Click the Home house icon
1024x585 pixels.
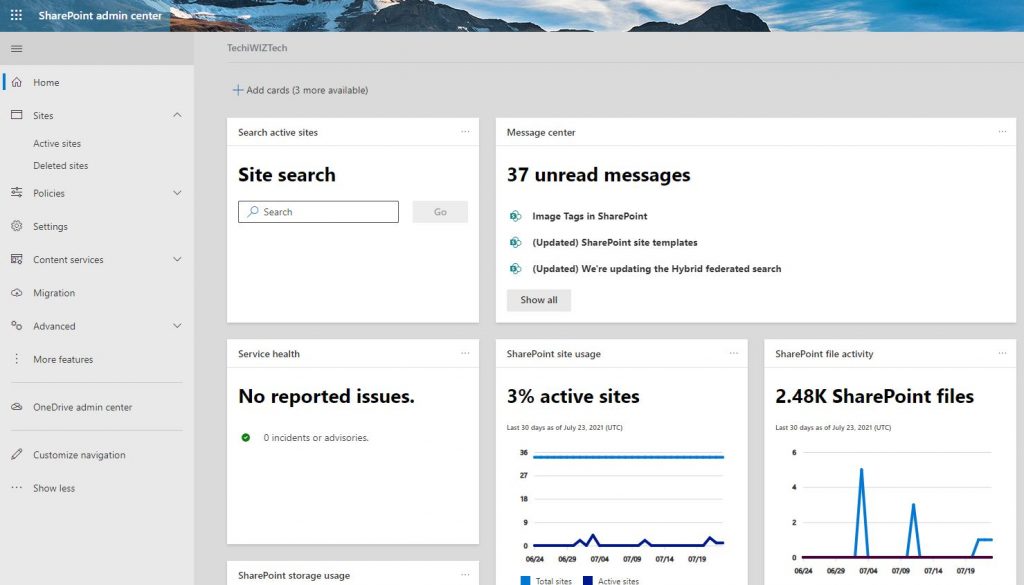pyautogui.click(x=17, y=82)
